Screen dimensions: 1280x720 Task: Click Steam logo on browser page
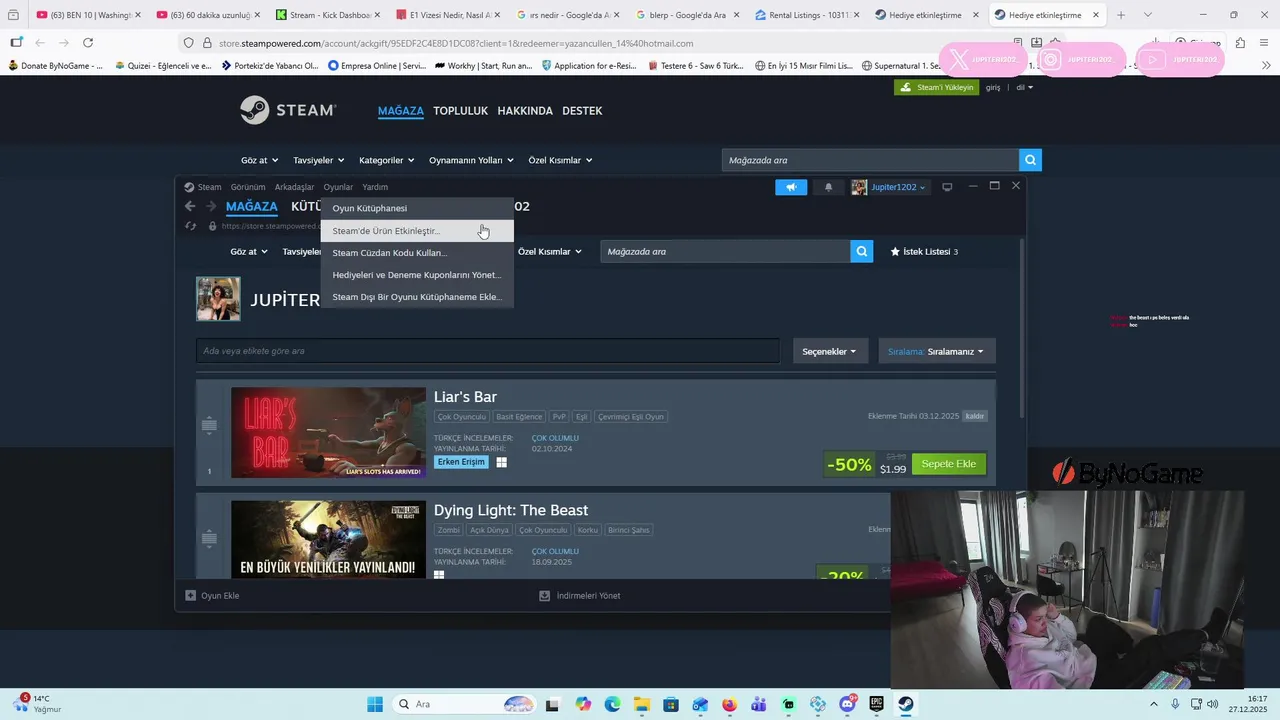click(x=288, y=110)
